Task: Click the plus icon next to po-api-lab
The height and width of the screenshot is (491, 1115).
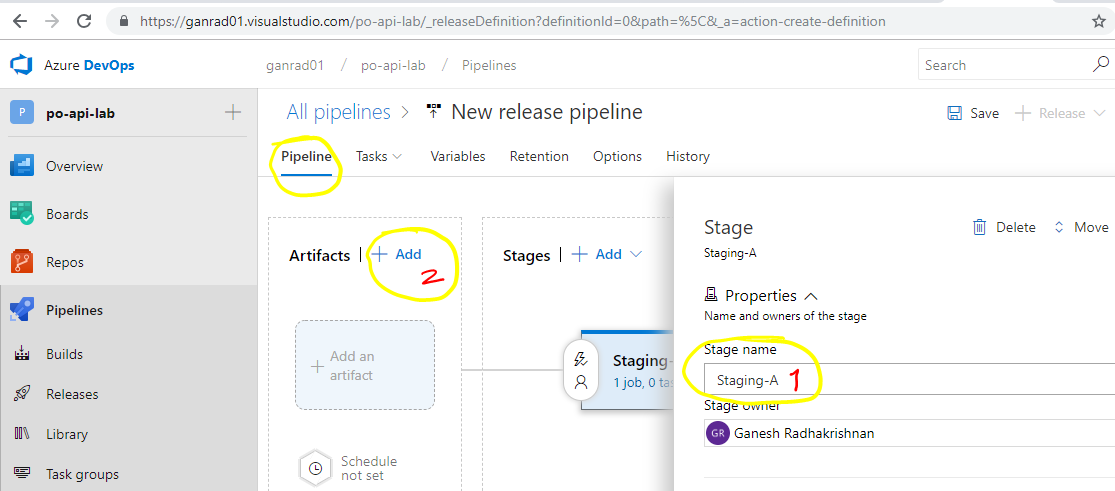Action: pyautogui.click(x=233, y=112)
